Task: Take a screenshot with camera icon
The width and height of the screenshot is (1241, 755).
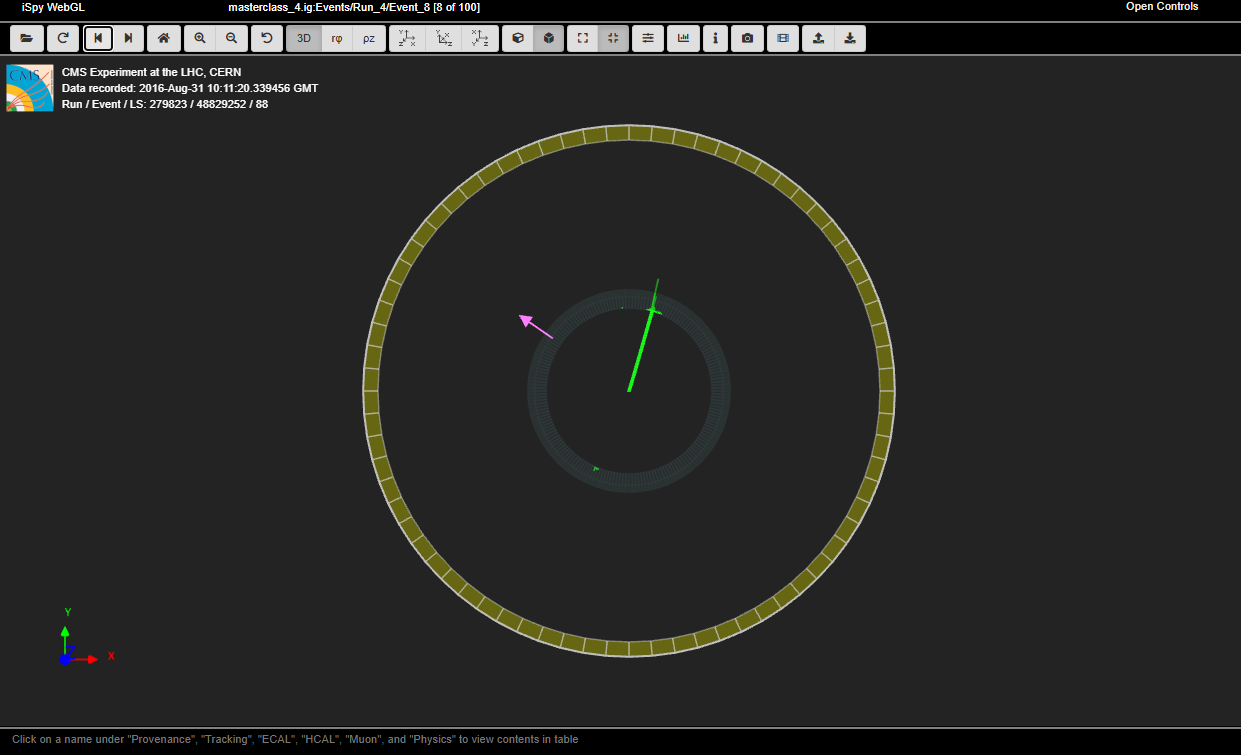Action: pos(747,38)
